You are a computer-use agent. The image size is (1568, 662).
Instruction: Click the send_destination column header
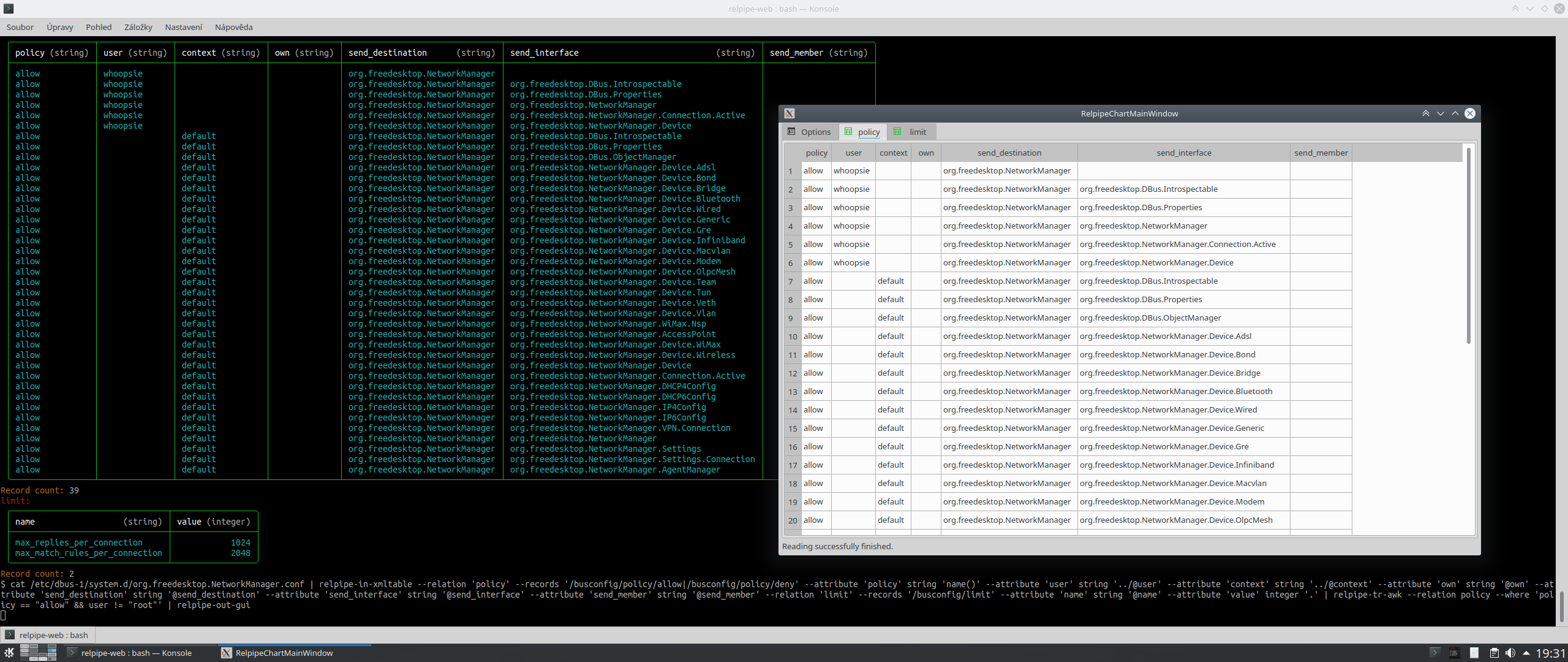pos(1009,153)
